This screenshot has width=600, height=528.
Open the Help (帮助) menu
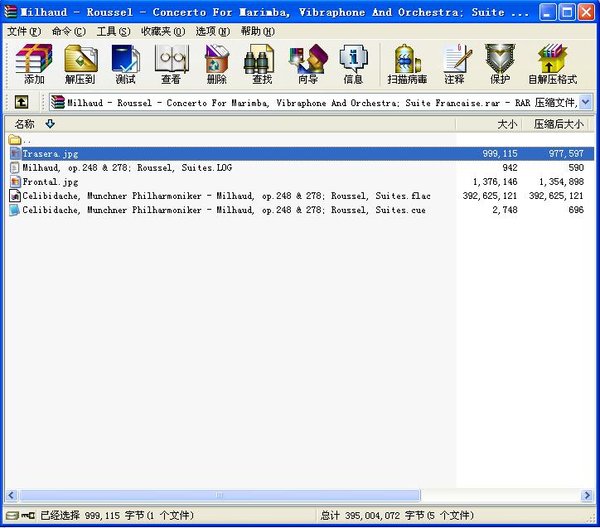tap(258, 31)
